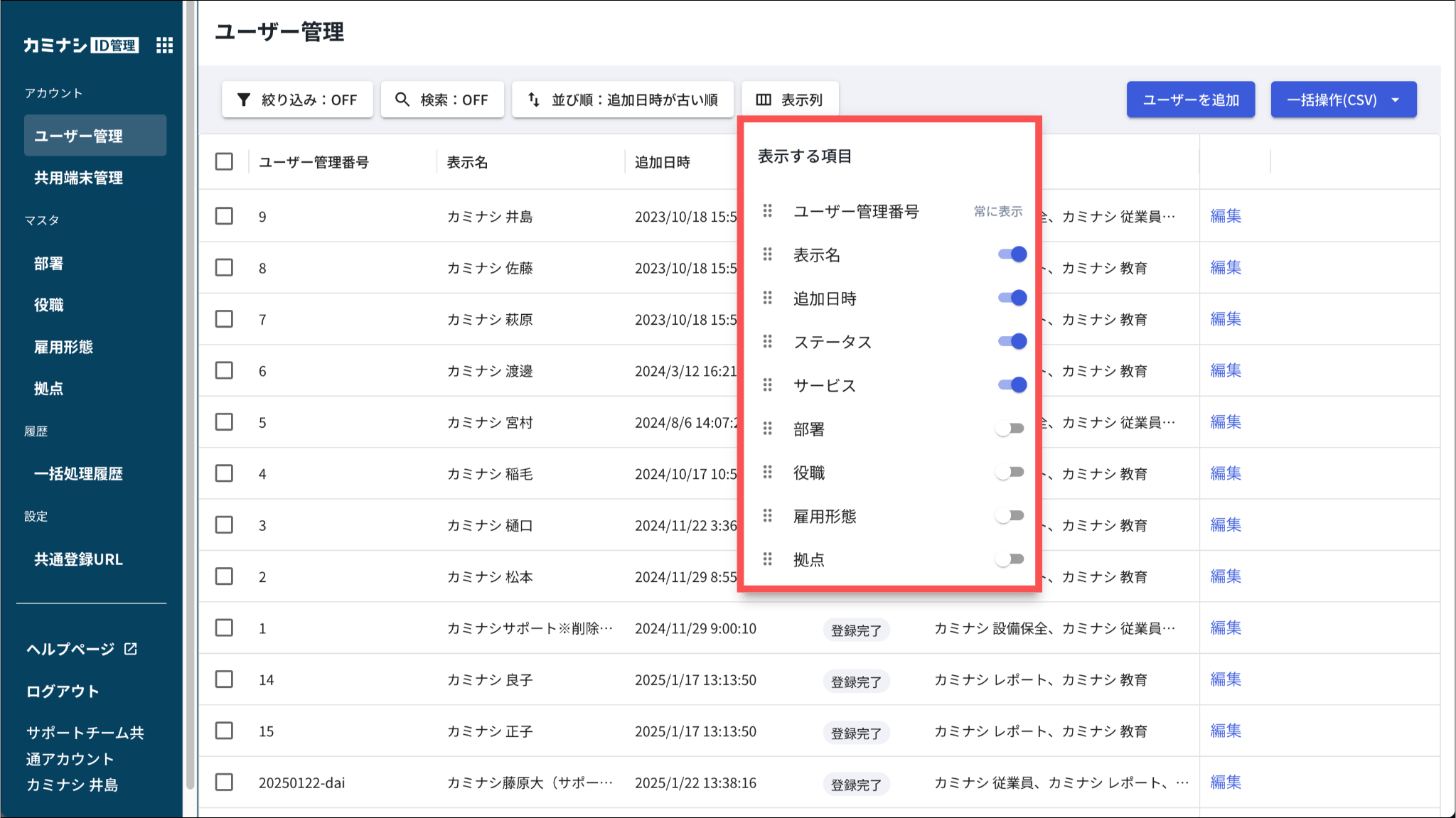Turn off the 追加日時 column toggle

point(1012,298)
